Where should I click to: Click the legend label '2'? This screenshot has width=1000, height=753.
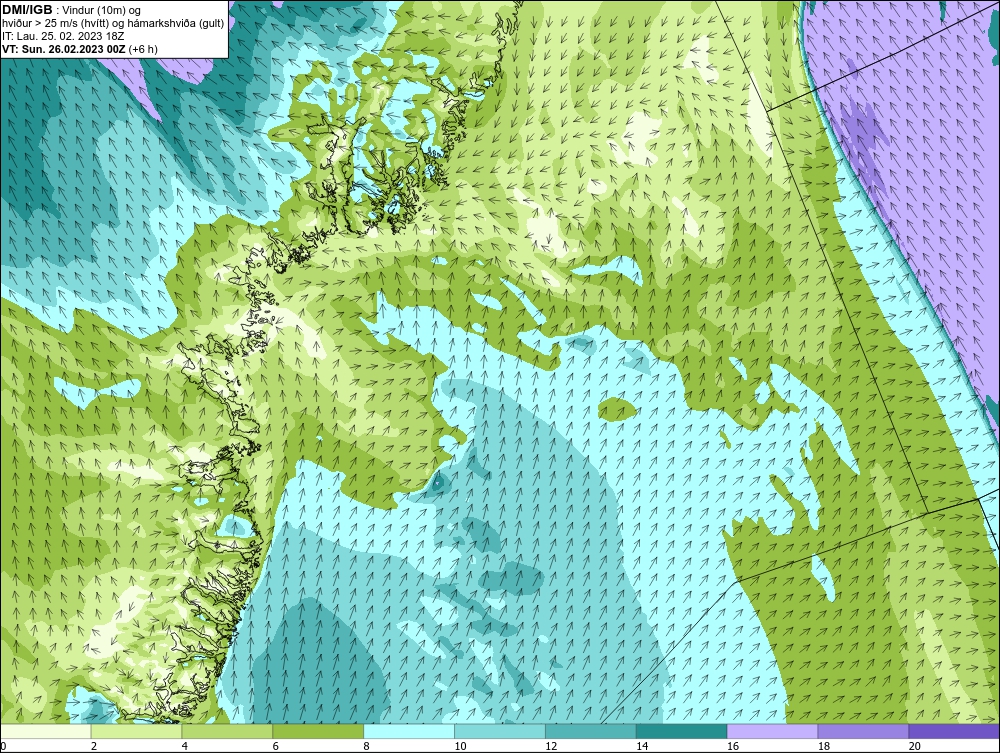94,747
